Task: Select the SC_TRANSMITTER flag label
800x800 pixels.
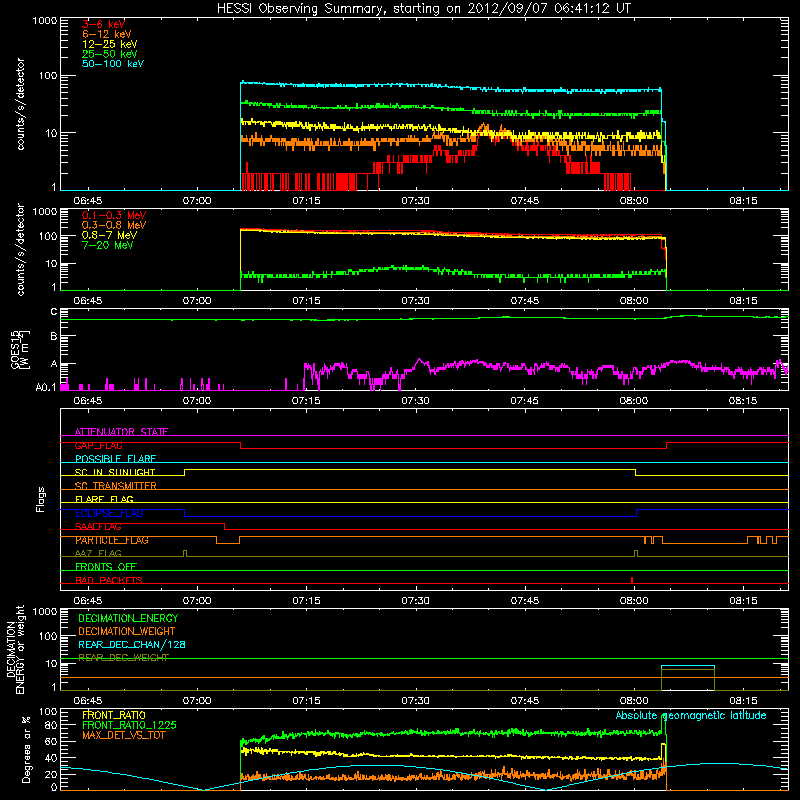Action: tap(116, 486)
